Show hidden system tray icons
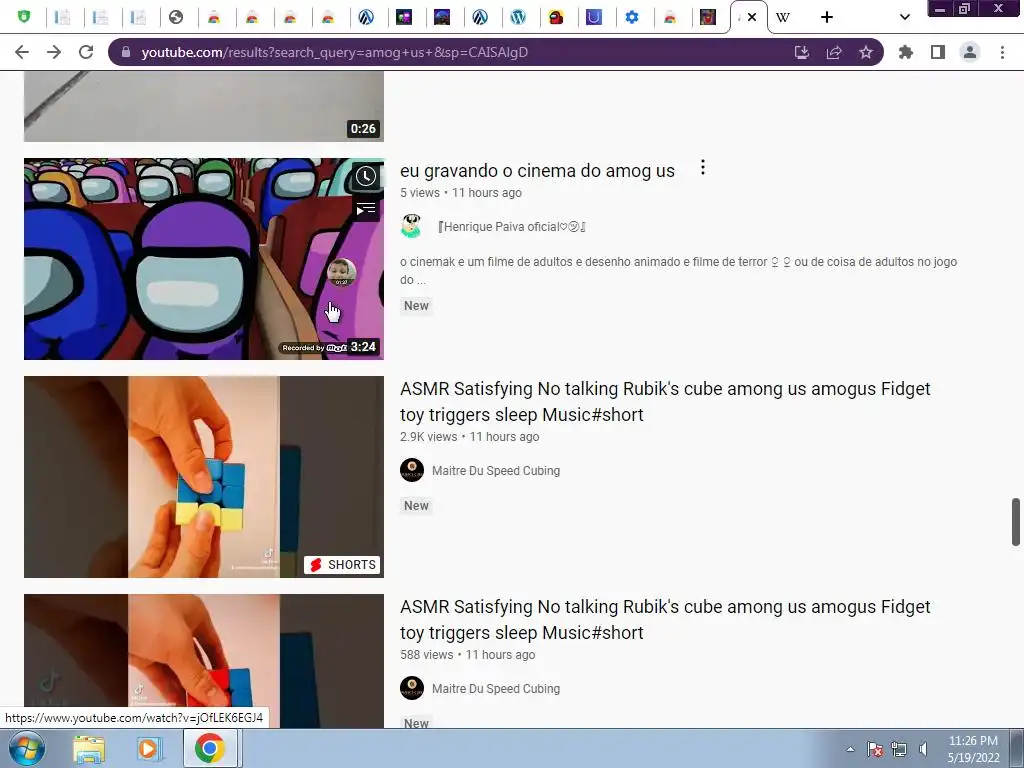Image resolution: width=1024 pixels, height=768 pixels. [x=850, y=749]
